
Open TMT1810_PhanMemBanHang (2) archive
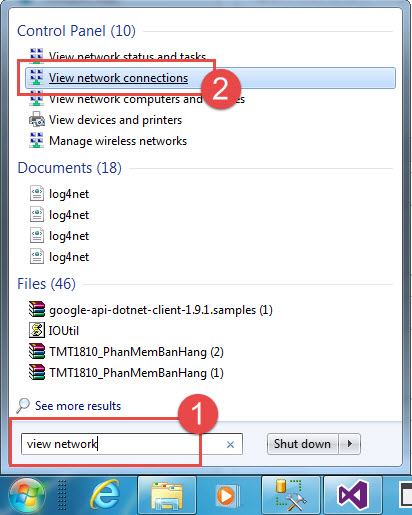pyautogui.click(x=136, y=352)
